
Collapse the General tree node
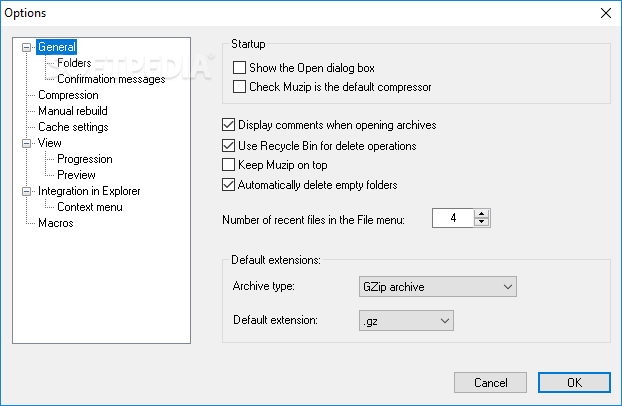[x=26, y=48]
